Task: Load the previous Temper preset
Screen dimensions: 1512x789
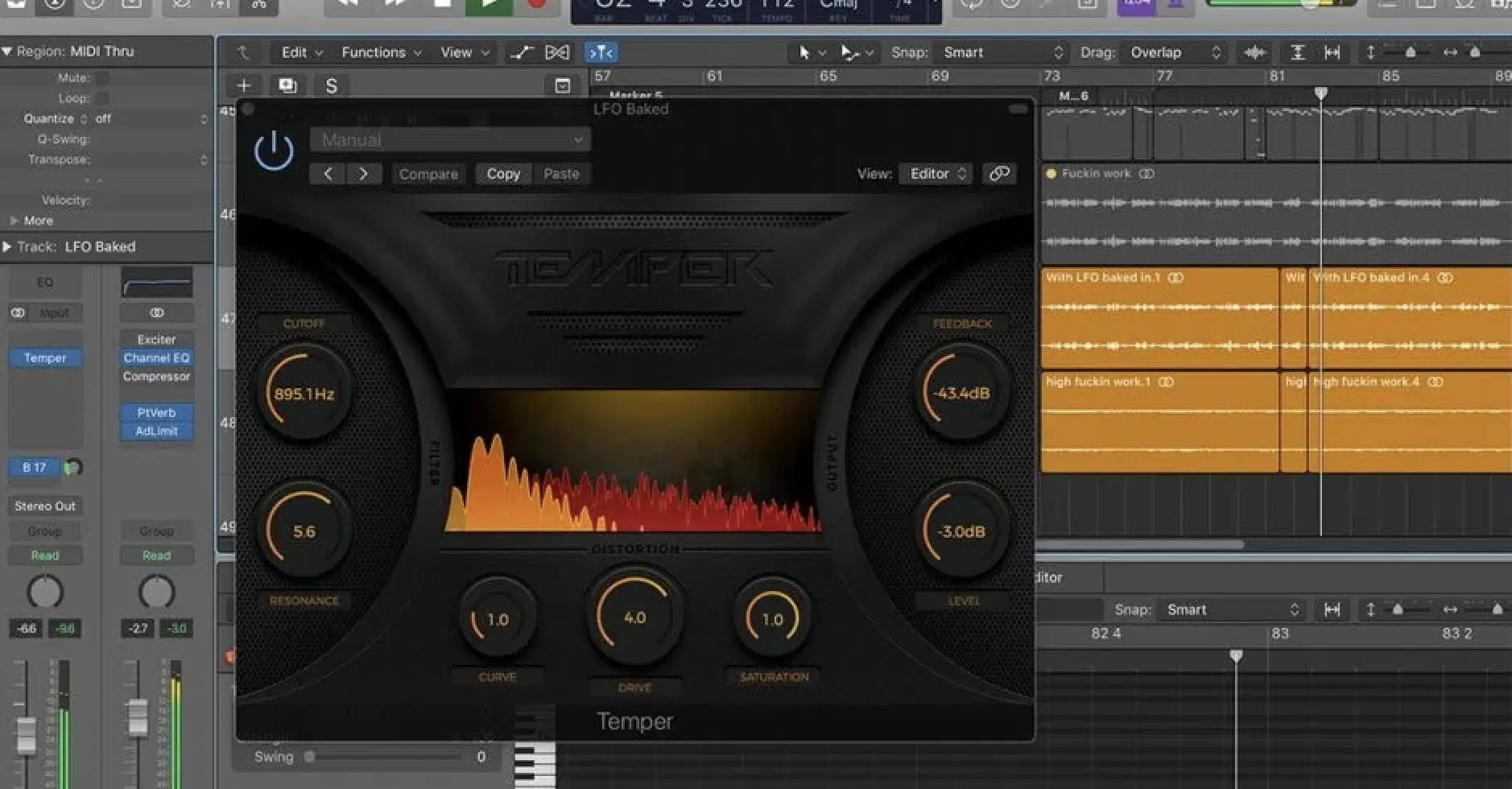Action: pos(328,174)
